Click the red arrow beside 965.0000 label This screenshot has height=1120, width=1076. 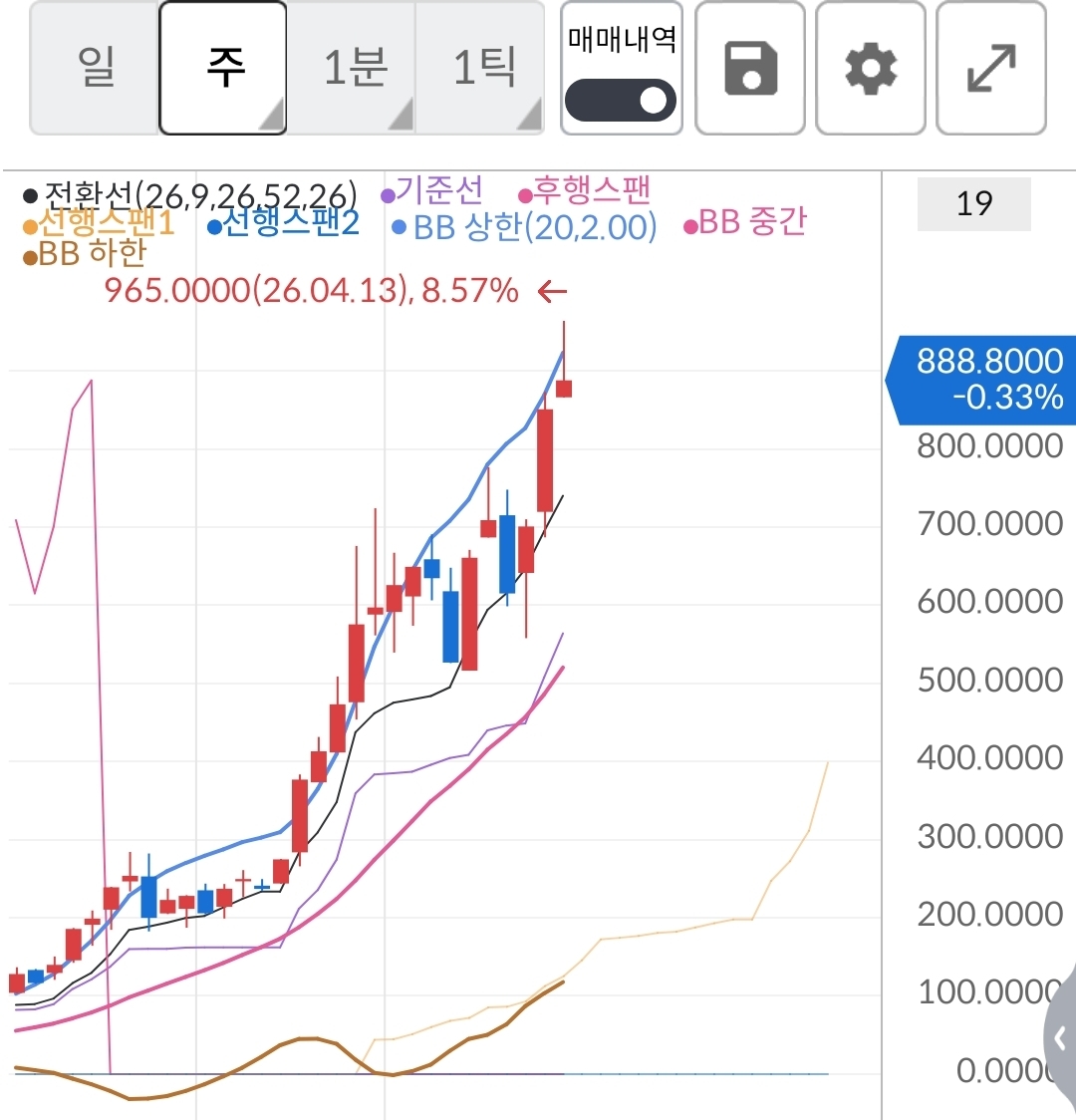[x=552, y=291]
